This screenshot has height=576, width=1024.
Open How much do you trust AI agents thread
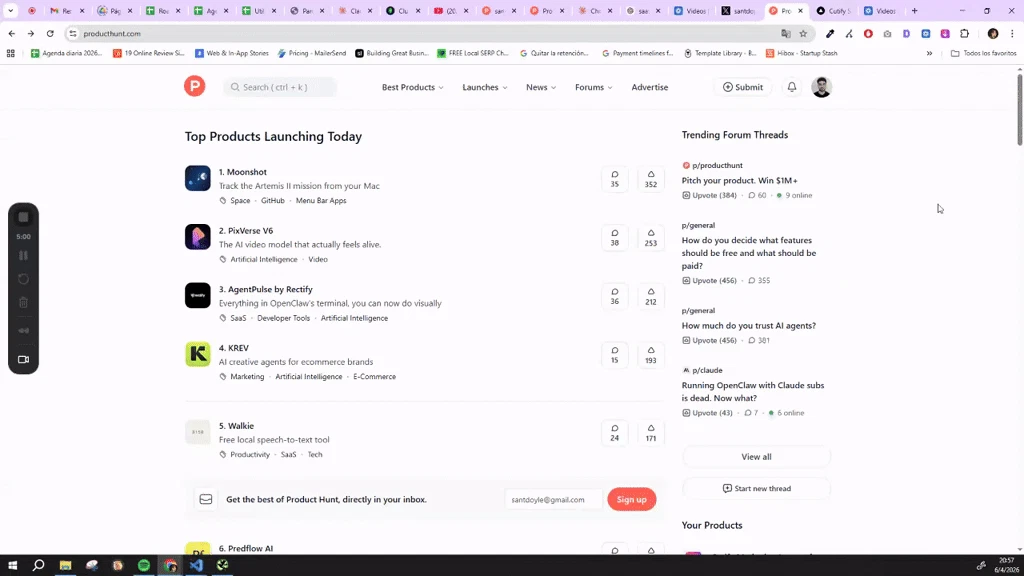pyautogui.click(x=748, y=325)
